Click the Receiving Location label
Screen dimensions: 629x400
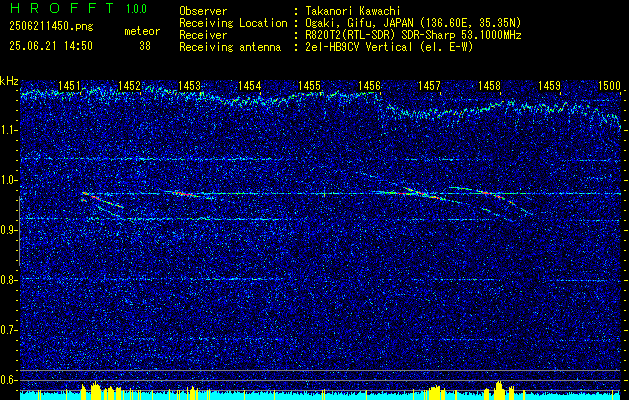233,23
